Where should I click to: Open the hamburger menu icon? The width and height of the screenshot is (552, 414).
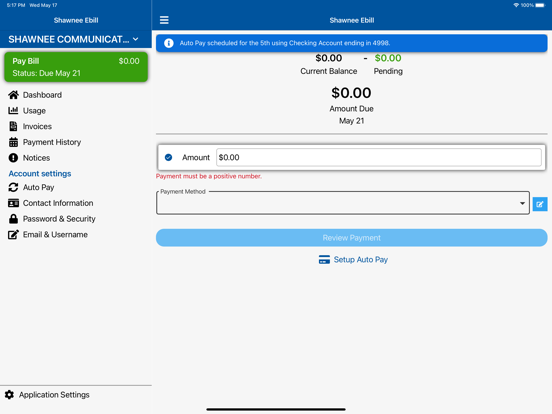[x=164, y=20]
